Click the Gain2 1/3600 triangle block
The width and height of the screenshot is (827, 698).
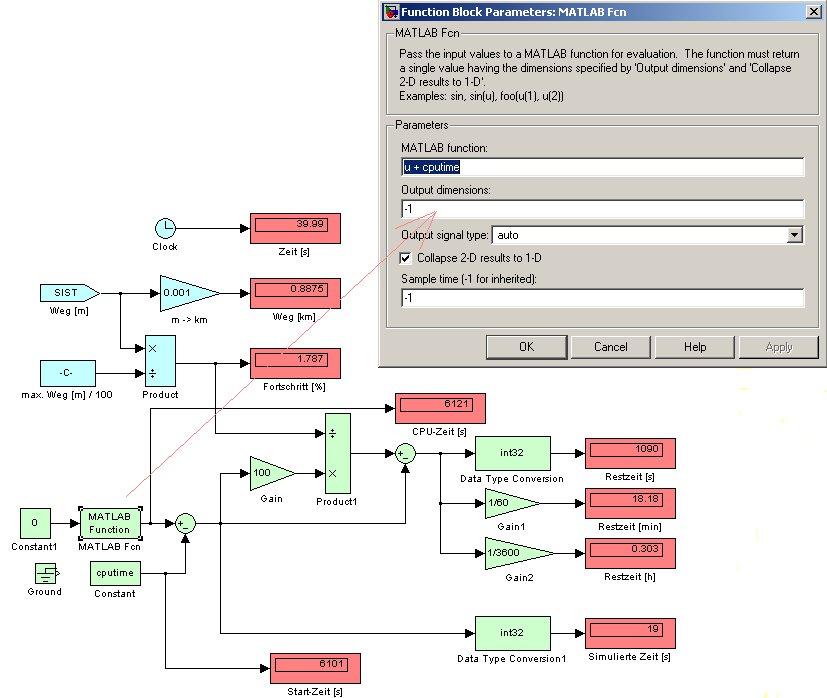(515, 553)
